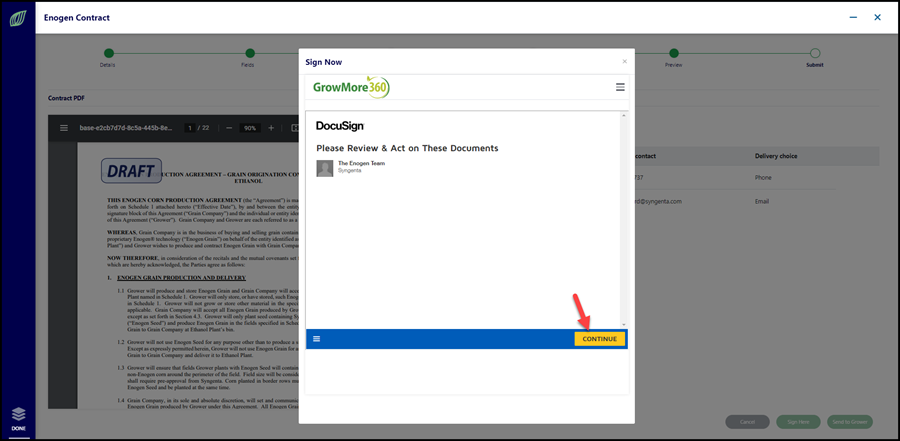Click the PDF page number field
900x441 pixels.
pos(189,128)
